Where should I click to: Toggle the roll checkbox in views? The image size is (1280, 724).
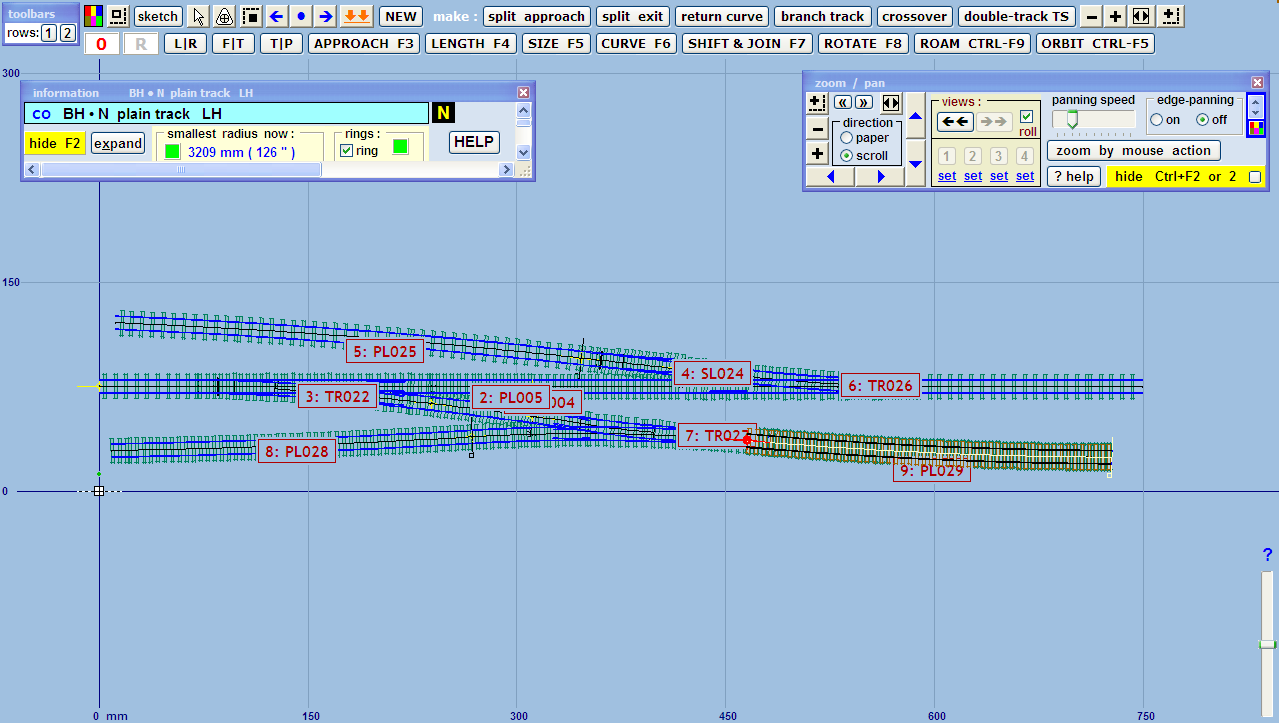pyautogui.click(x=1027, y=117)
